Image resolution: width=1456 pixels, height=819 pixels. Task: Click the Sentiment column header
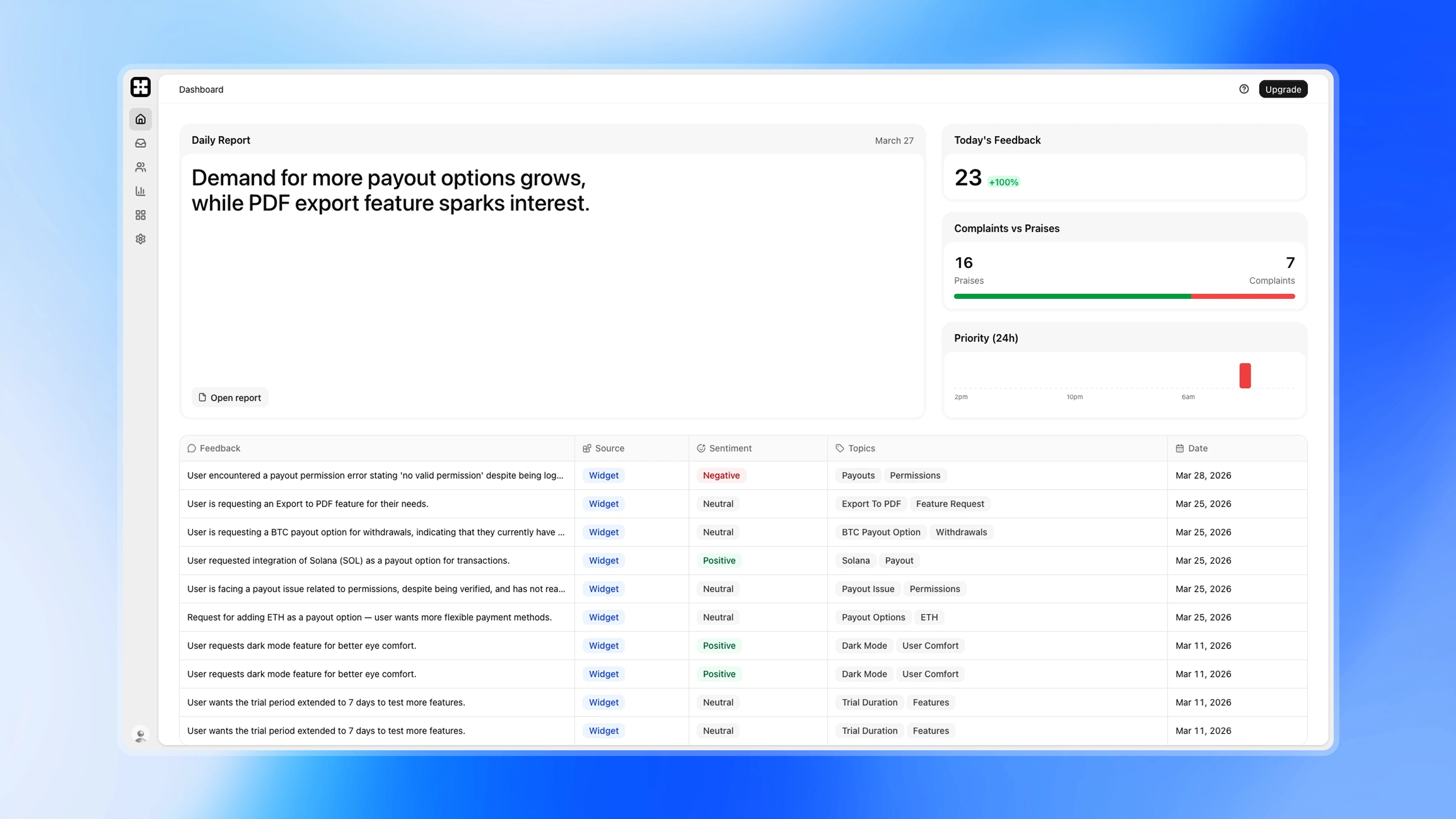pyautogui.click(x=730, y=448)
